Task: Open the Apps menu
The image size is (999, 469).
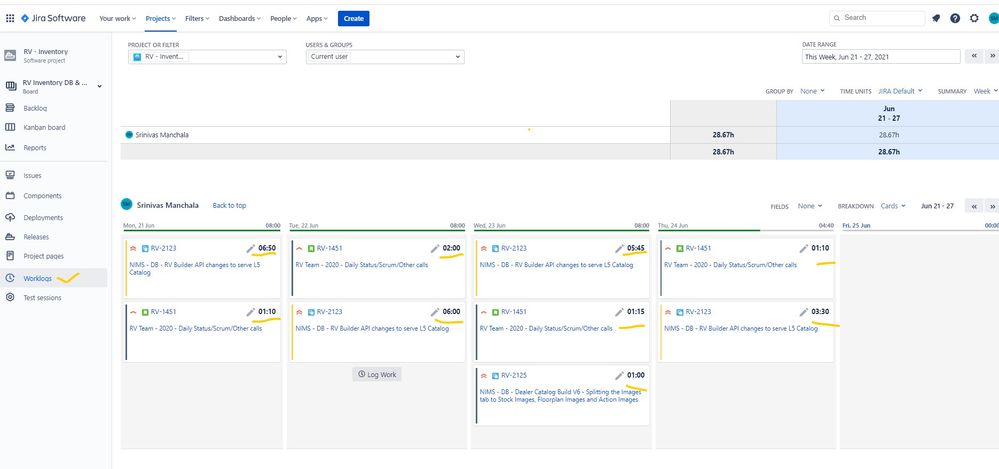Action: (317, 18)
